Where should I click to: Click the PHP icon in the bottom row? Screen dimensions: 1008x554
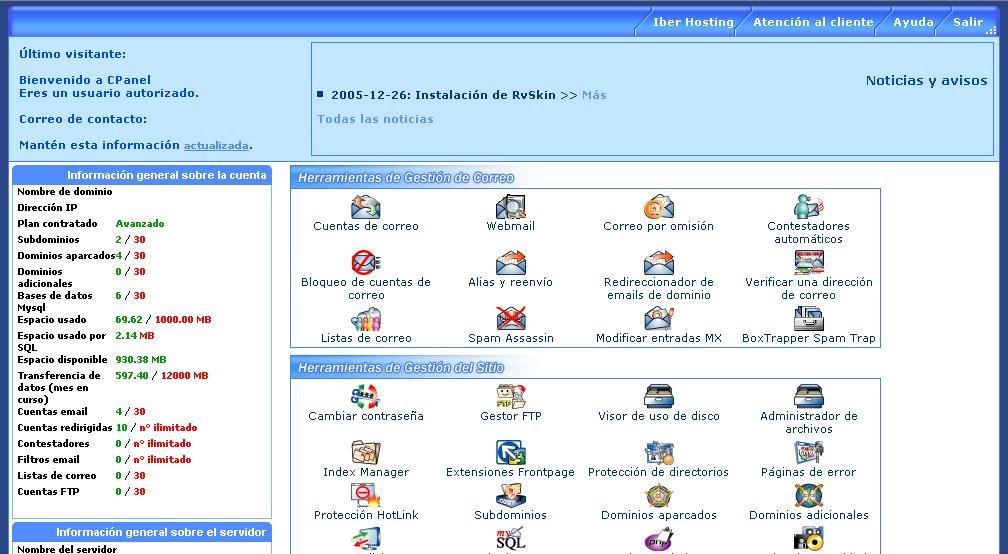[658, 540]
